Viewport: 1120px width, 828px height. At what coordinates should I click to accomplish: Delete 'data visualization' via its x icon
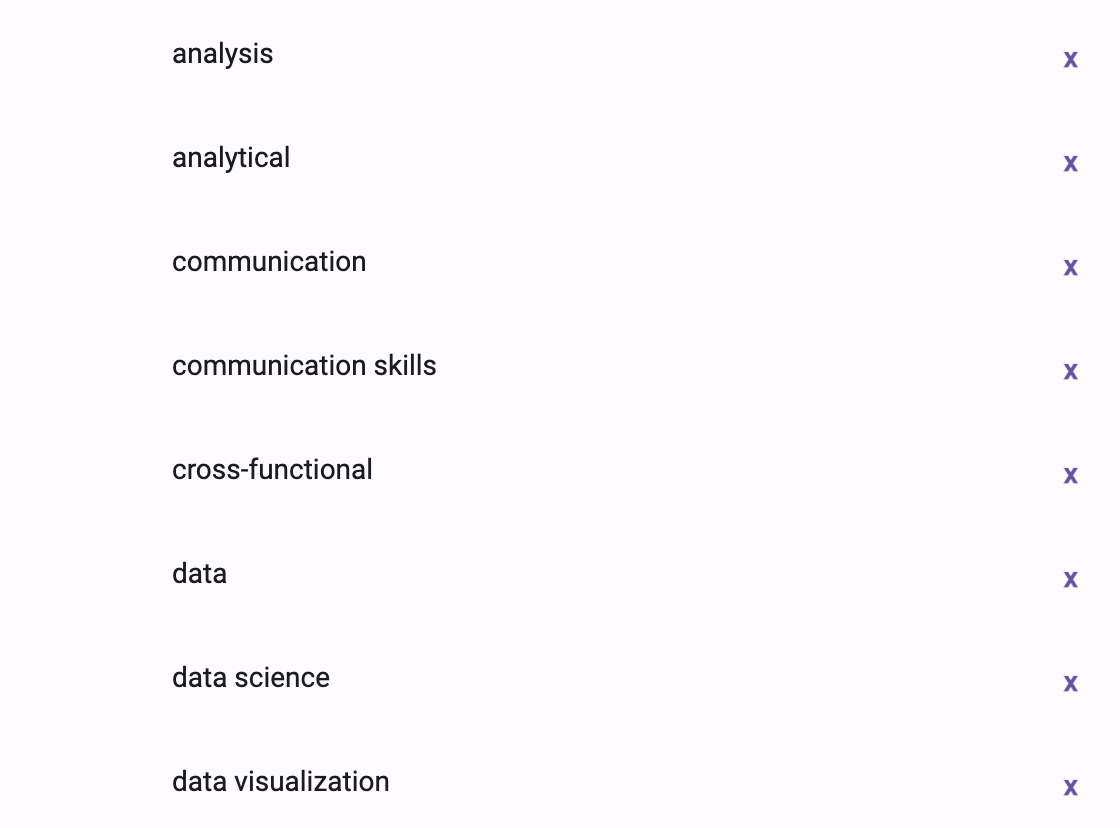(1070, 787)
